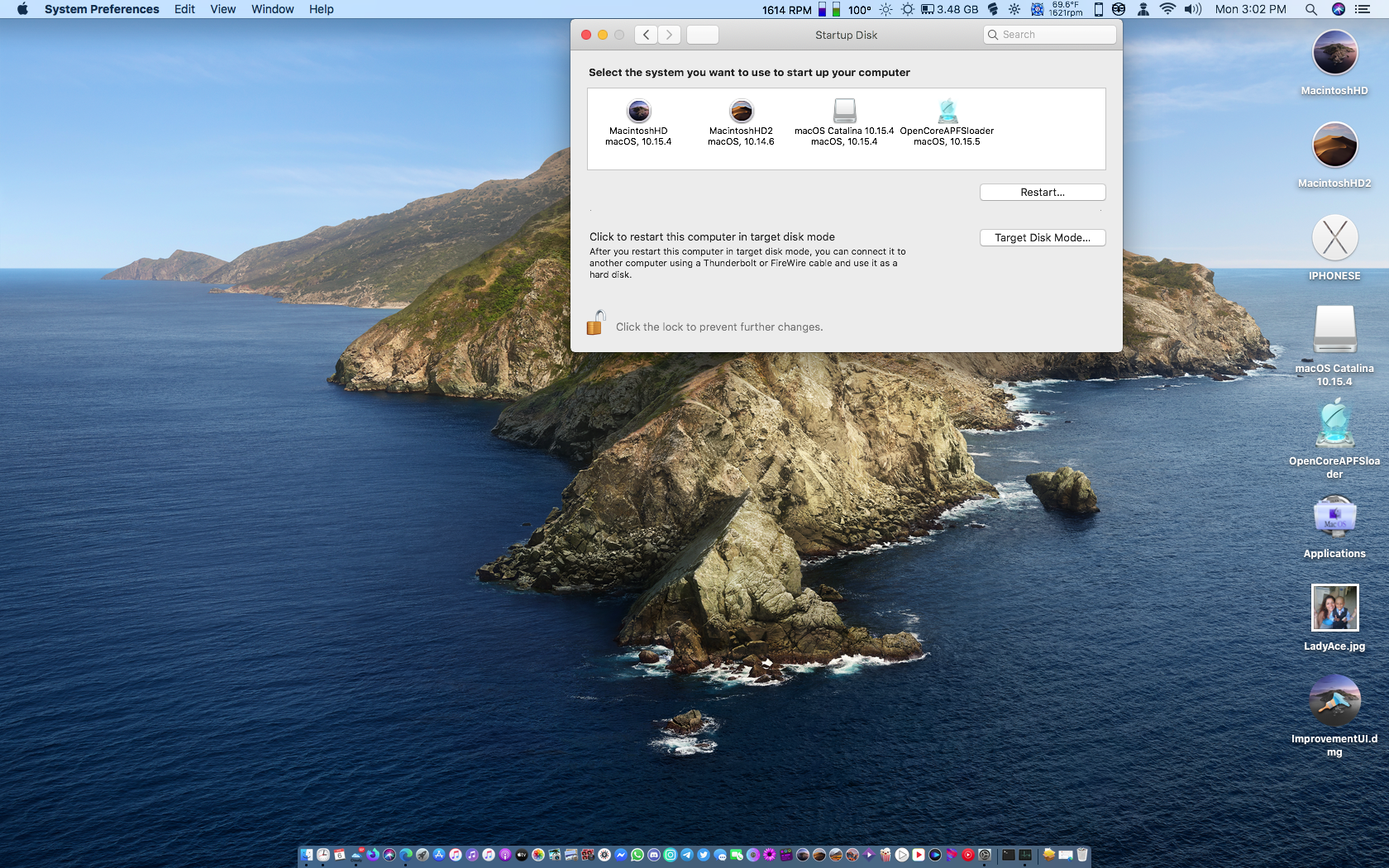Select the IPHONESE volume on desktop
This screenshot has height=868, width=1389.
tap(1334, 248)
